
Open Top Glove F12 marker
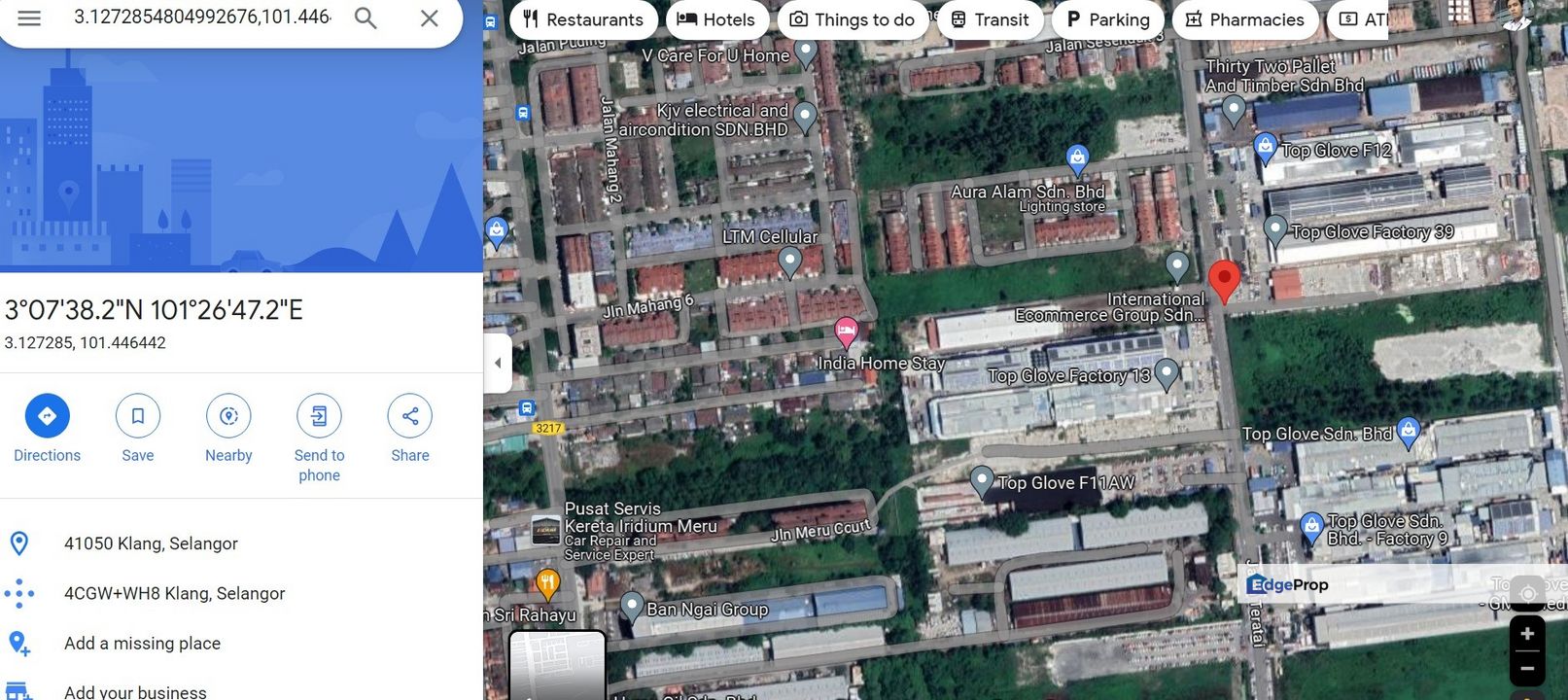(1265, 149)
